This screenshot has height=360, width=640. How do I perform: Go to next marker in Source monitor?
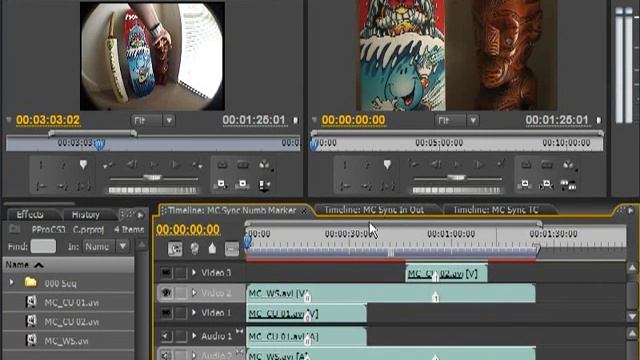click(198, 164)
